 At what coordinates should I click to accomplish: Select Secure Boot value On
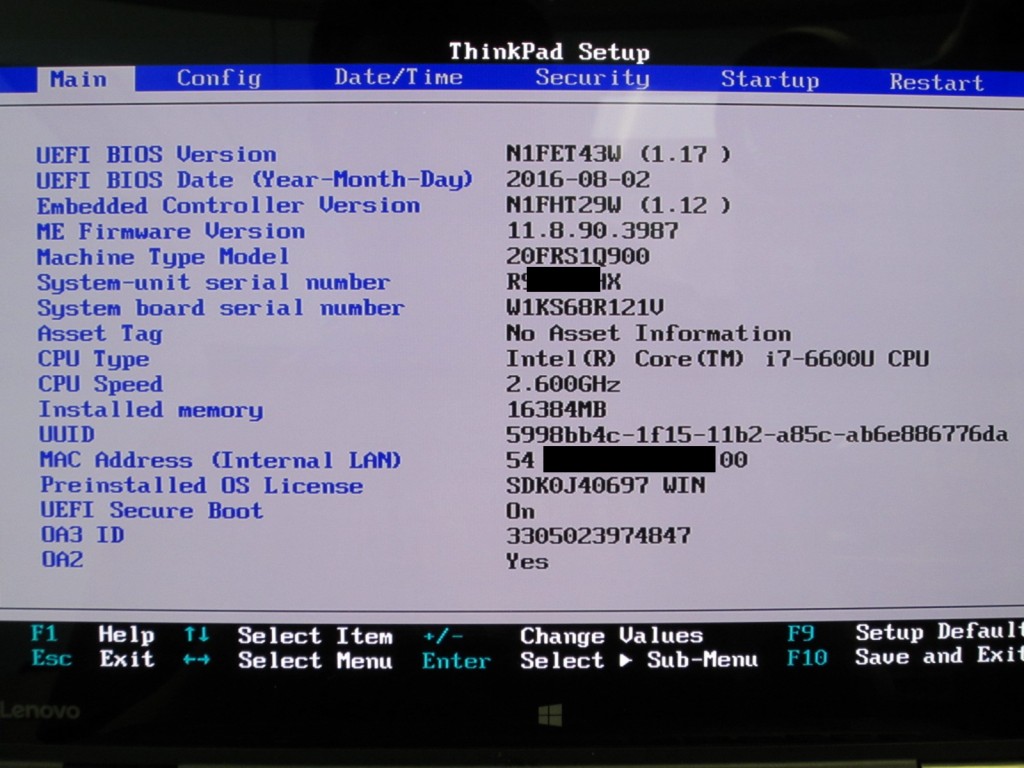(x=520, y=511)
